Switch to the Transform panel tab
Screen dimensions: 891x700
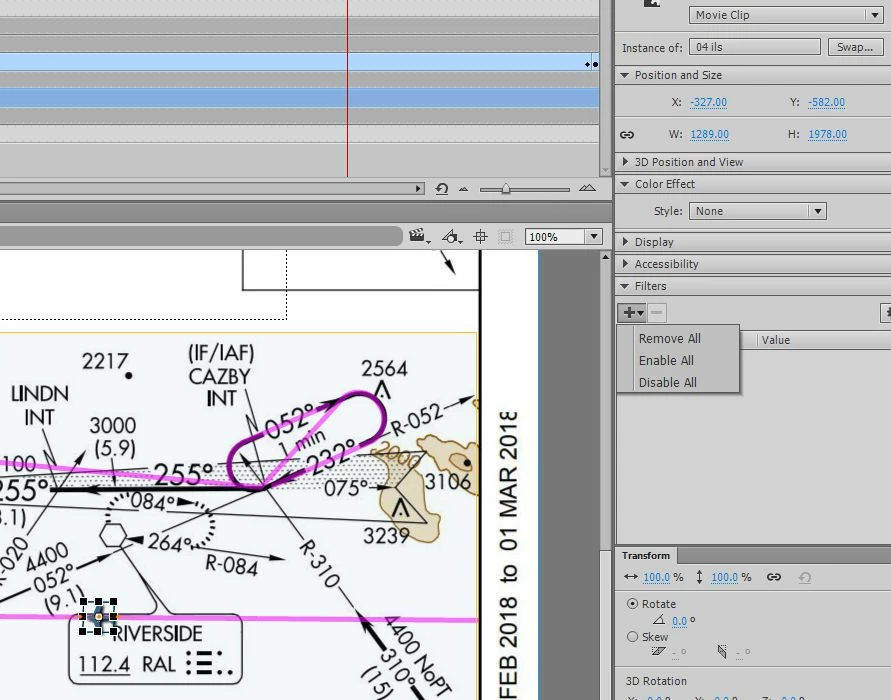[x=646, y=555]
